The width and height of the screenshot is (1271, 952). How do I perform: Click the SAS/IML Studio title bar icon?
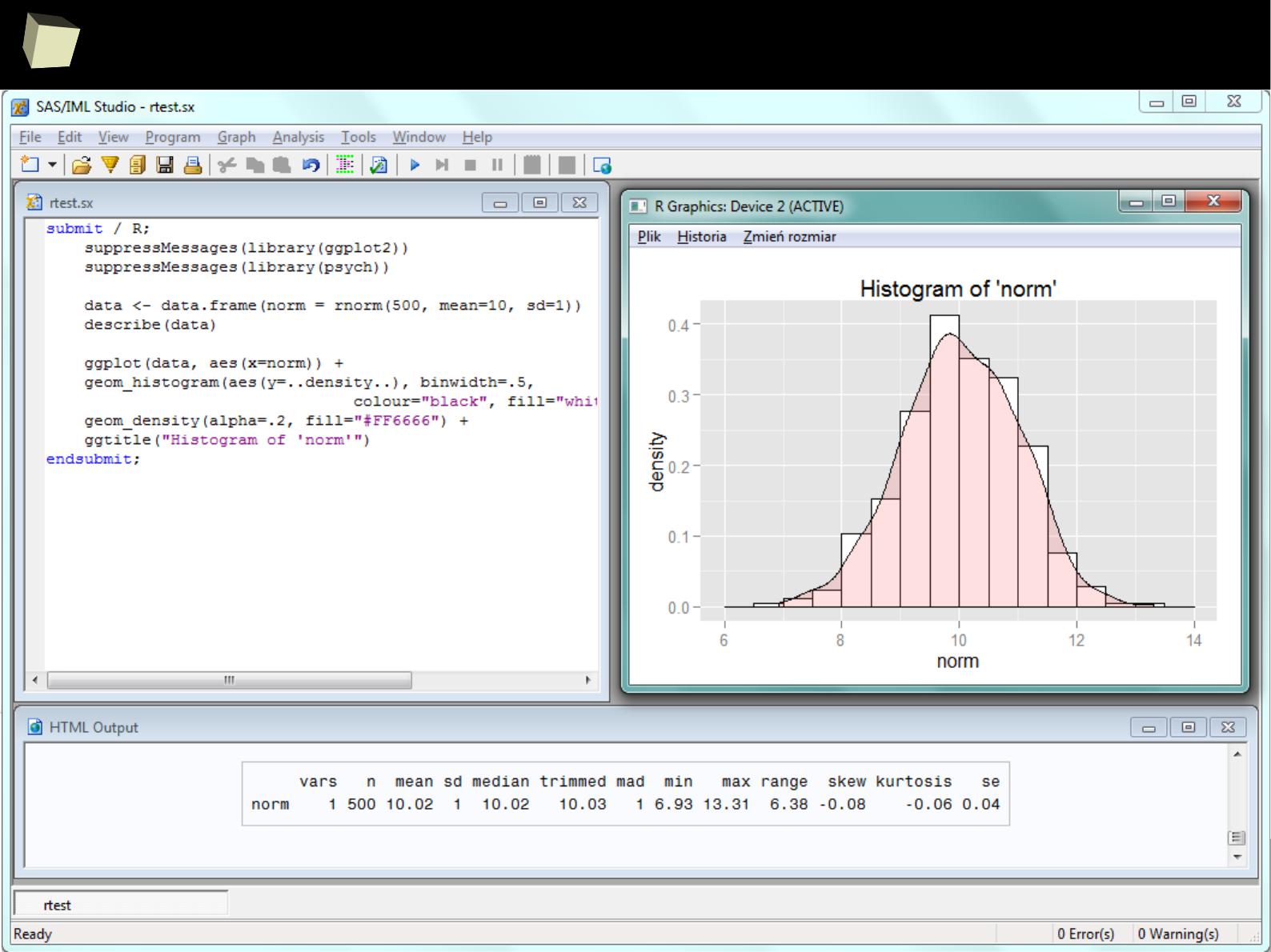tap(21, 107)
